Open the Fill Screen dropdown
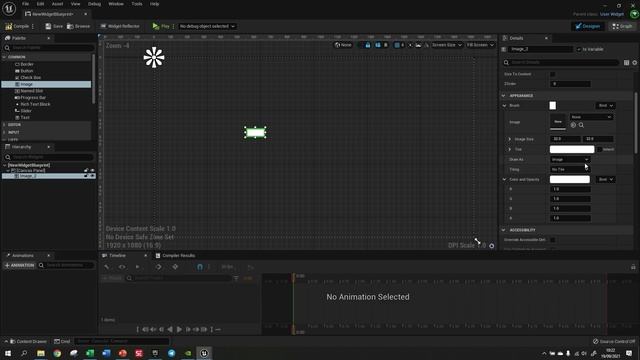640x360 pixels. coord(480,45)
